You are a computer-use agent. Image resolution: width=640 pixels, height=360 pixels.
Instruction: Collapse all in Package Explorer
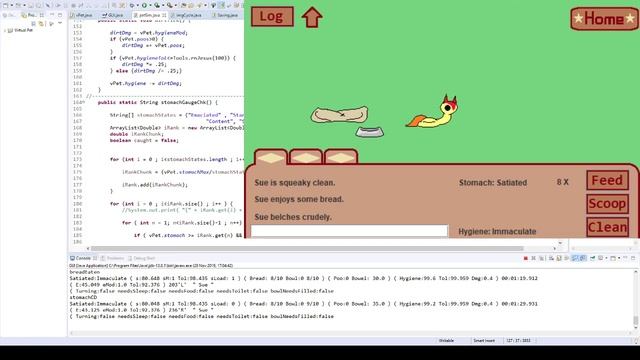pos(33,24)
